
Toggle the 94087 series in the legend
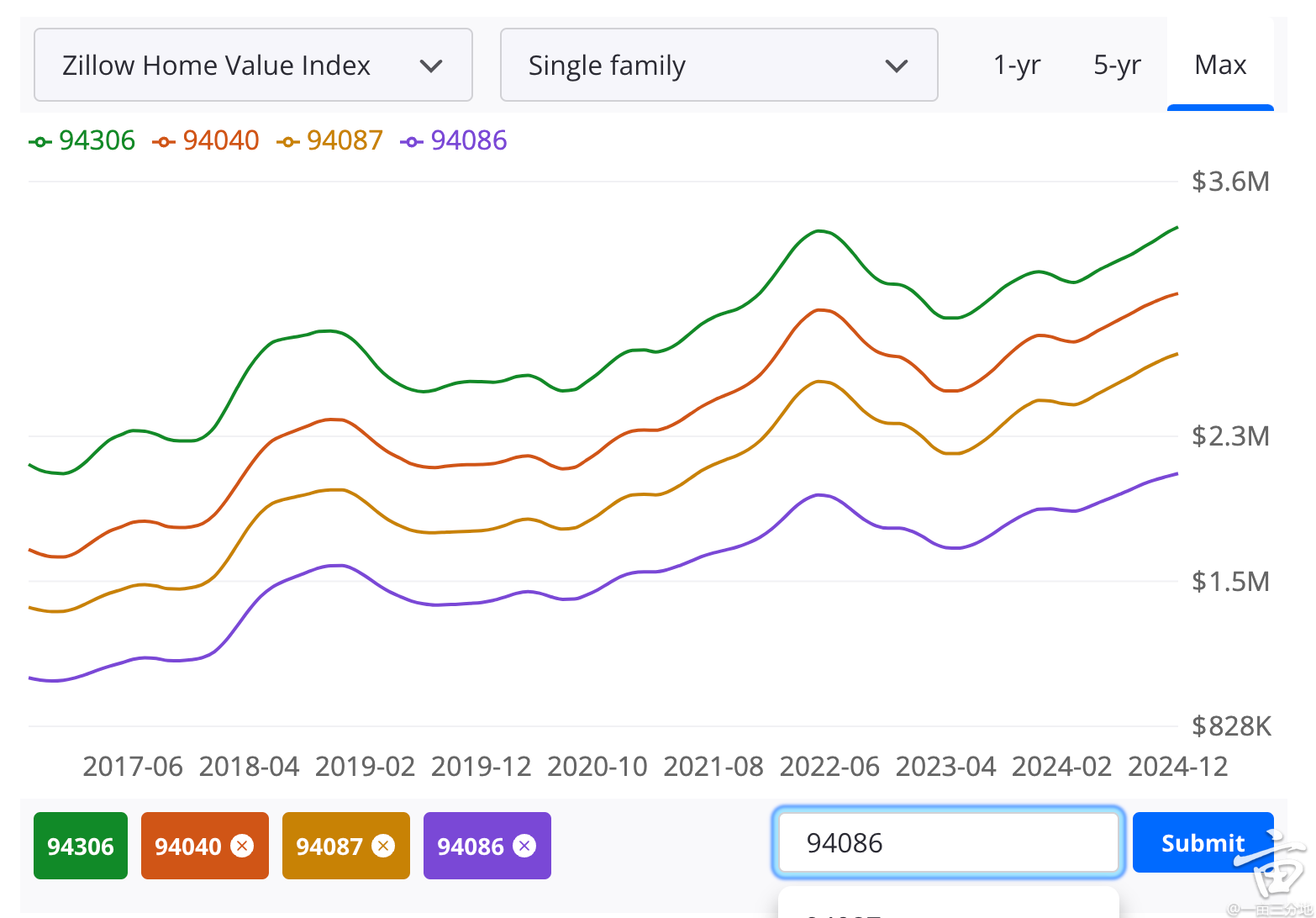[329, 140]
